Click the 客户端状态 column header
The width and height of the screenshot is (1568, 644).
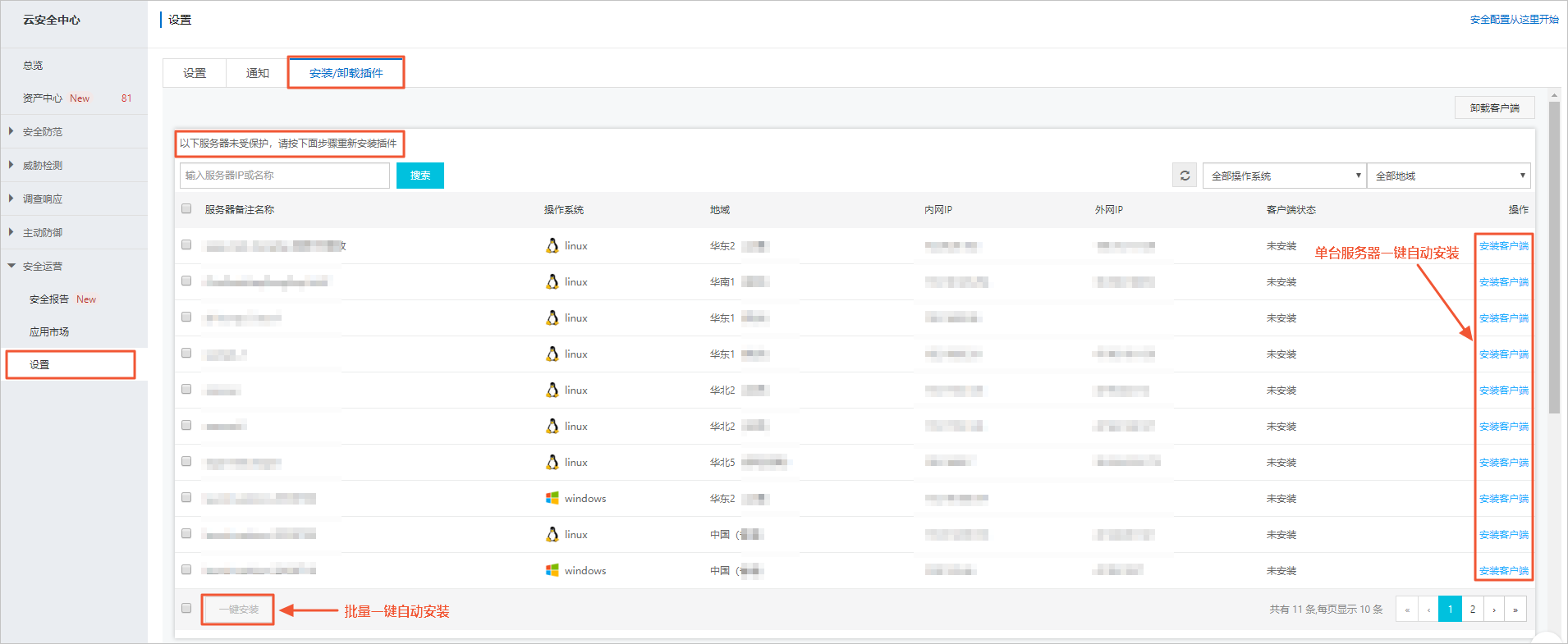[x=1291, y=209]
